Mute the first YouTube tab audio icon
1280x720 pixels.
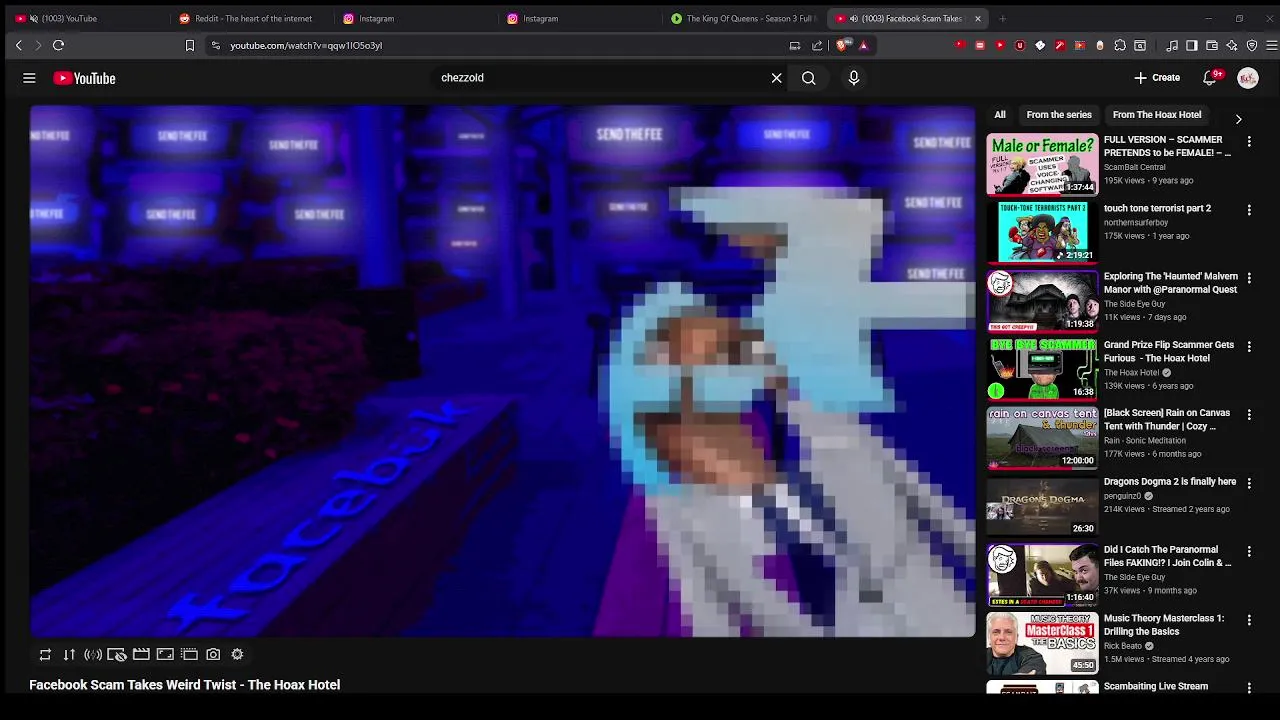point(34,18)
